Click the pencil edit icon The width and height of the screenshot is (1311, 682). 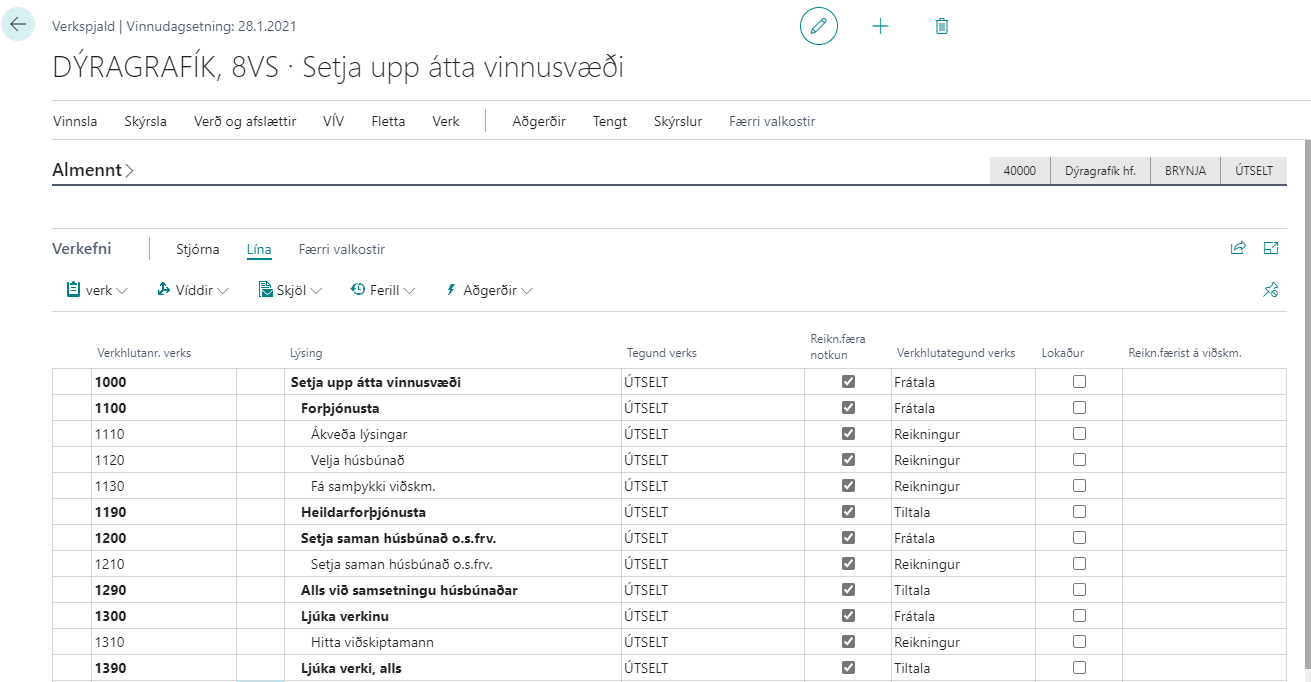coord(819,26)
